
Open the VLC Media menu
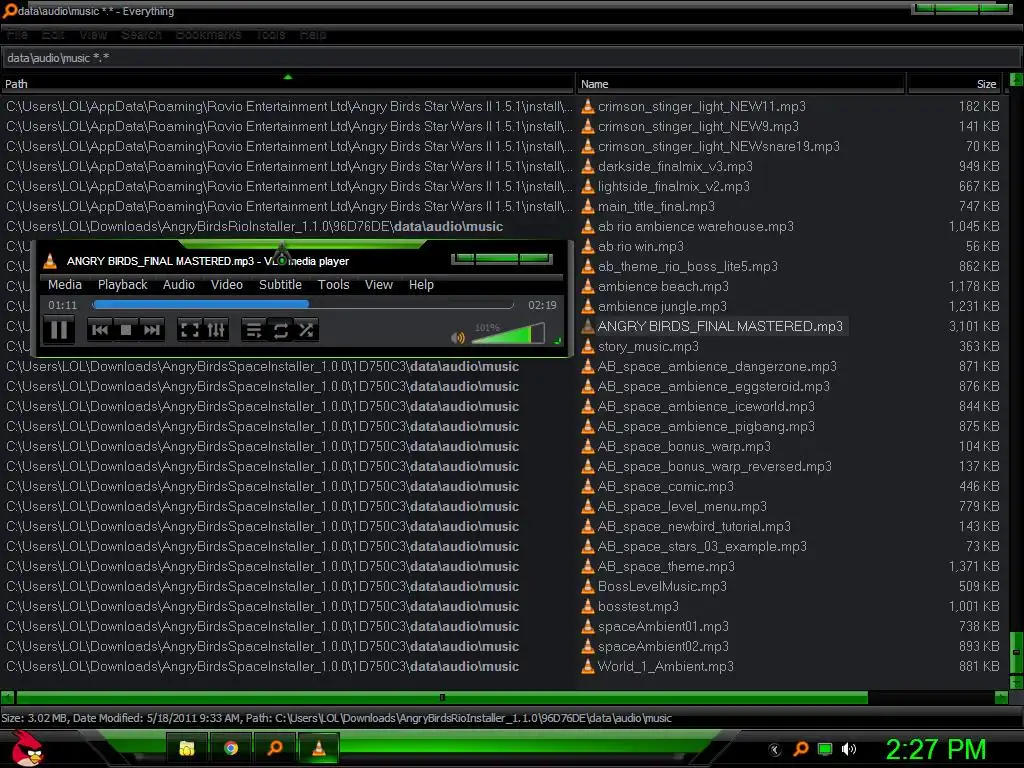pos(65,285)
